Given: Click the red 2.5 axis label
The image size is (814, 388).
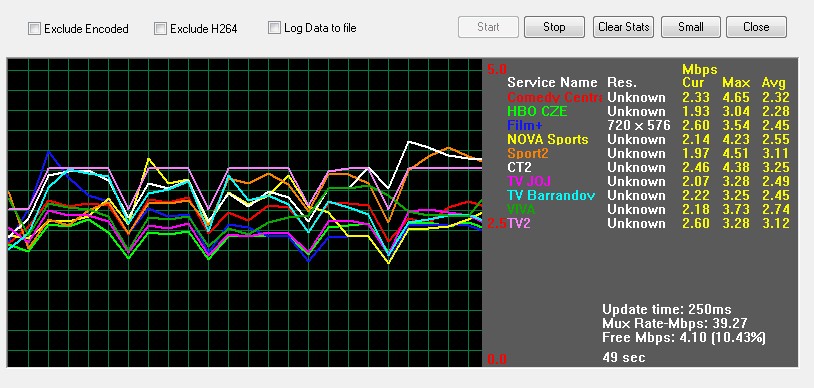Looking at the screenshot, I should pyautogui.click(x=497, y=224).
